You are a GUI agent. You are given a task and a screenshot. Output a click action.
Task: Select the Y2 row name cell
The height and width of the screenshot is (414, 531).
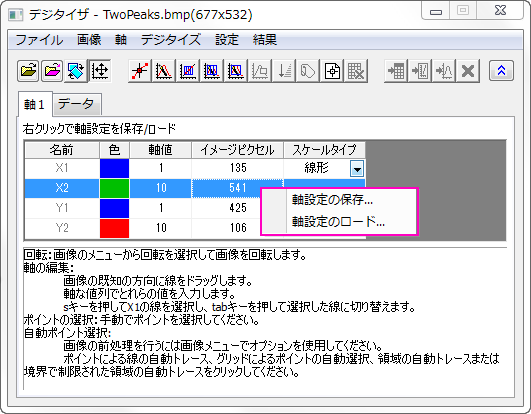pyautogui.click(x=62, y=228)
